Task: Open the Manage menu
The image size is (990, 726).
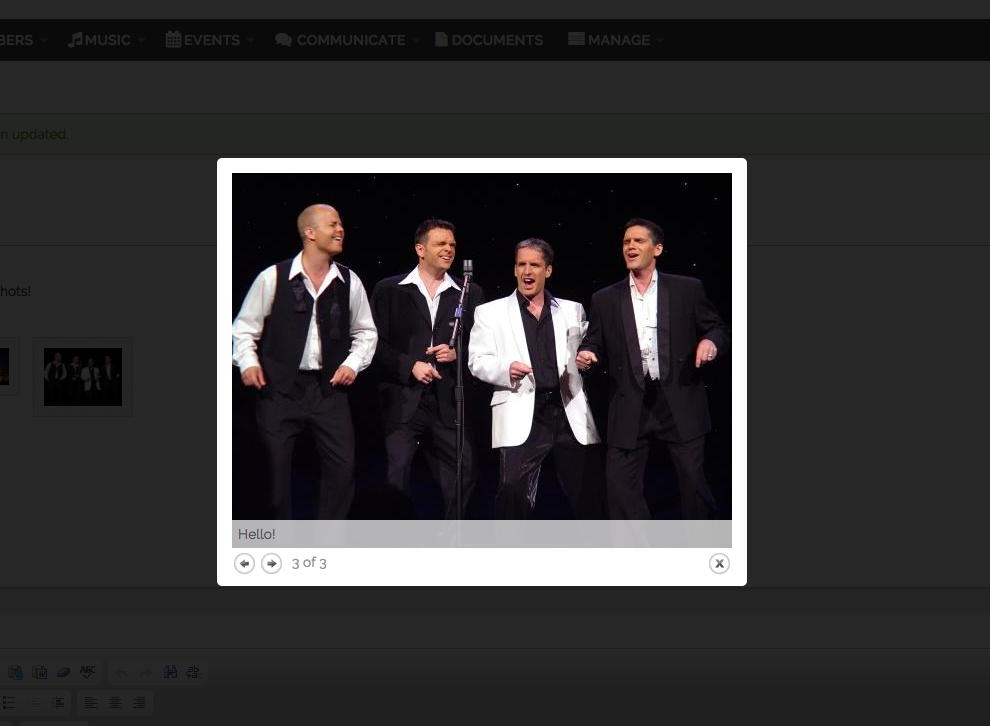Action: (x=609, y=40)
